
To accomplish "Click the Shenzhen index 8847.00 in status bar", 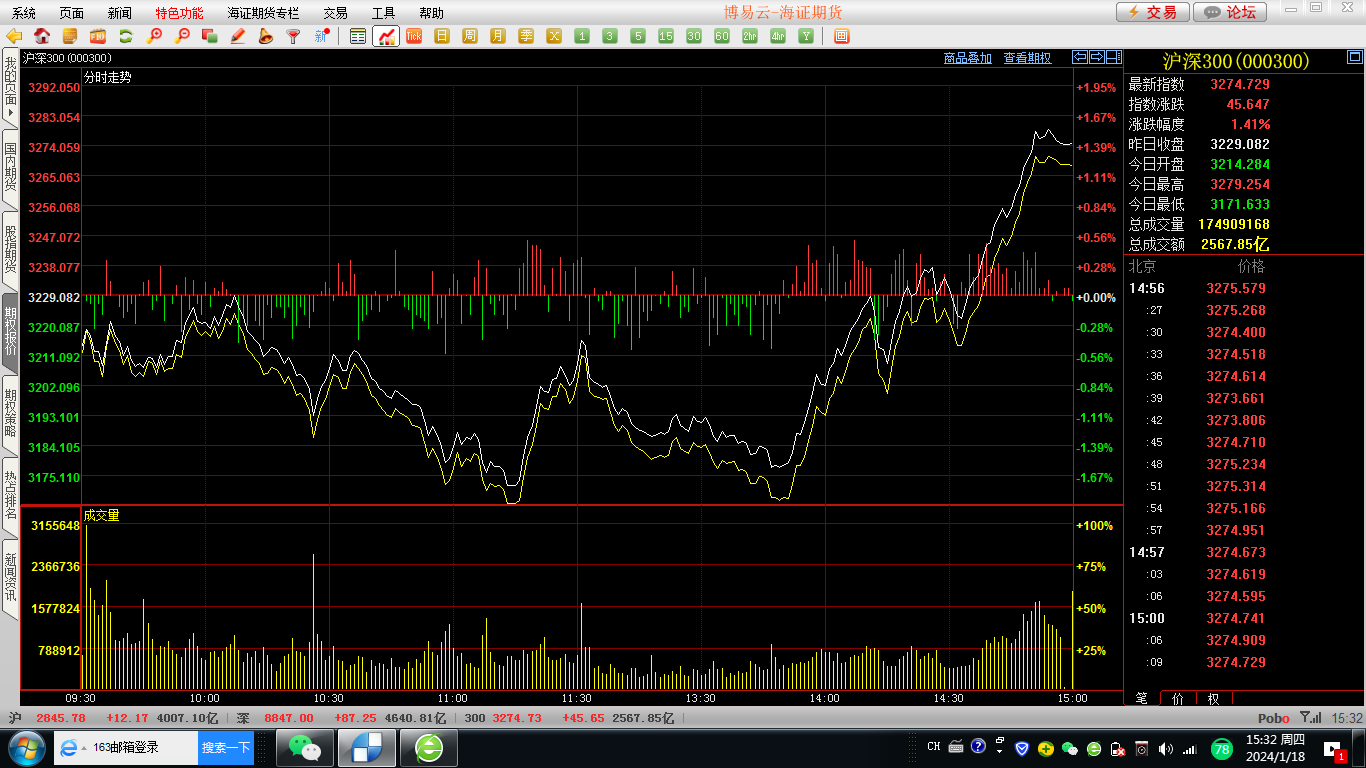I will coord(289,718).
